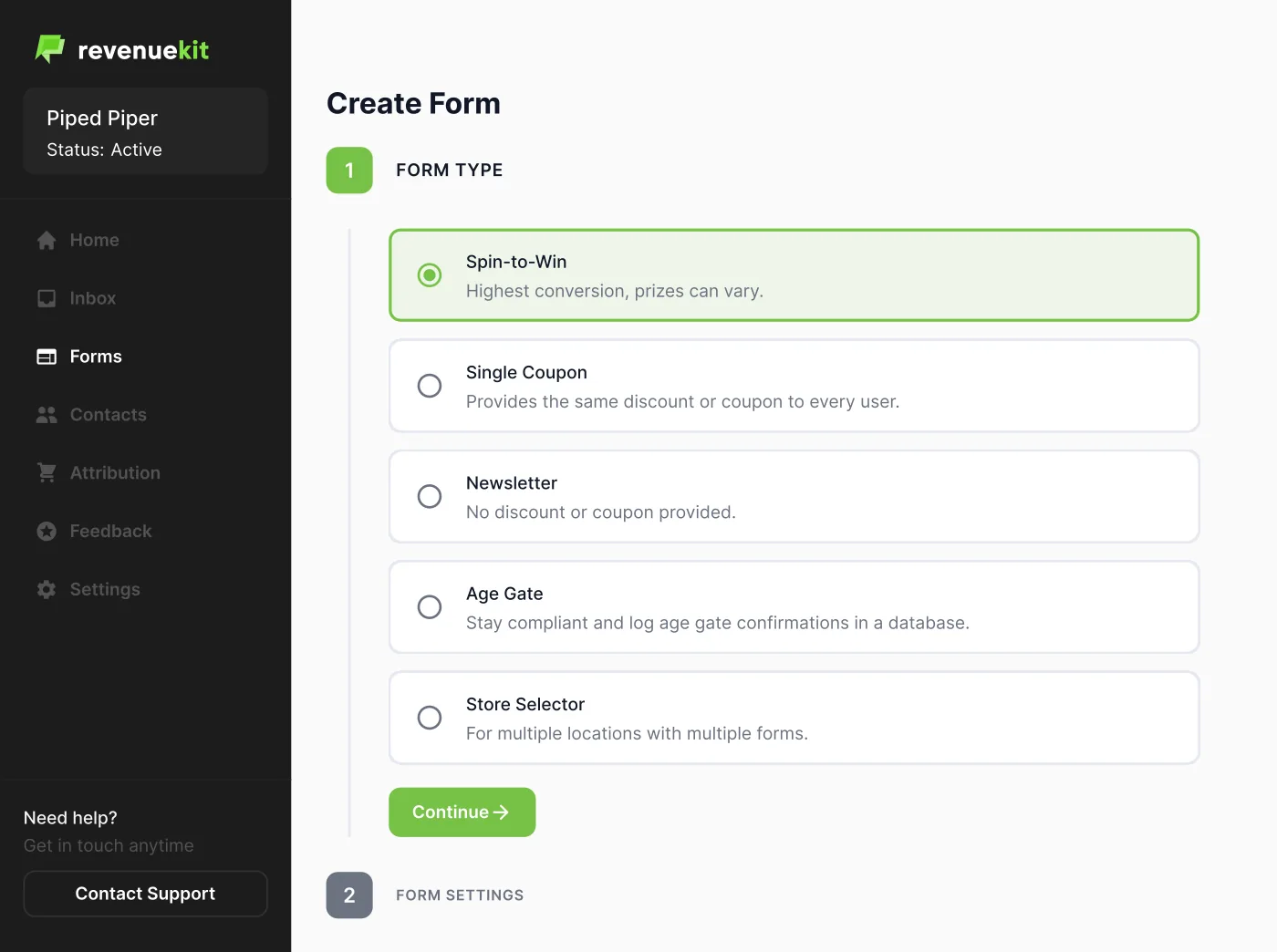
Task: Select the Age Gate option
Action: point(429,606)
